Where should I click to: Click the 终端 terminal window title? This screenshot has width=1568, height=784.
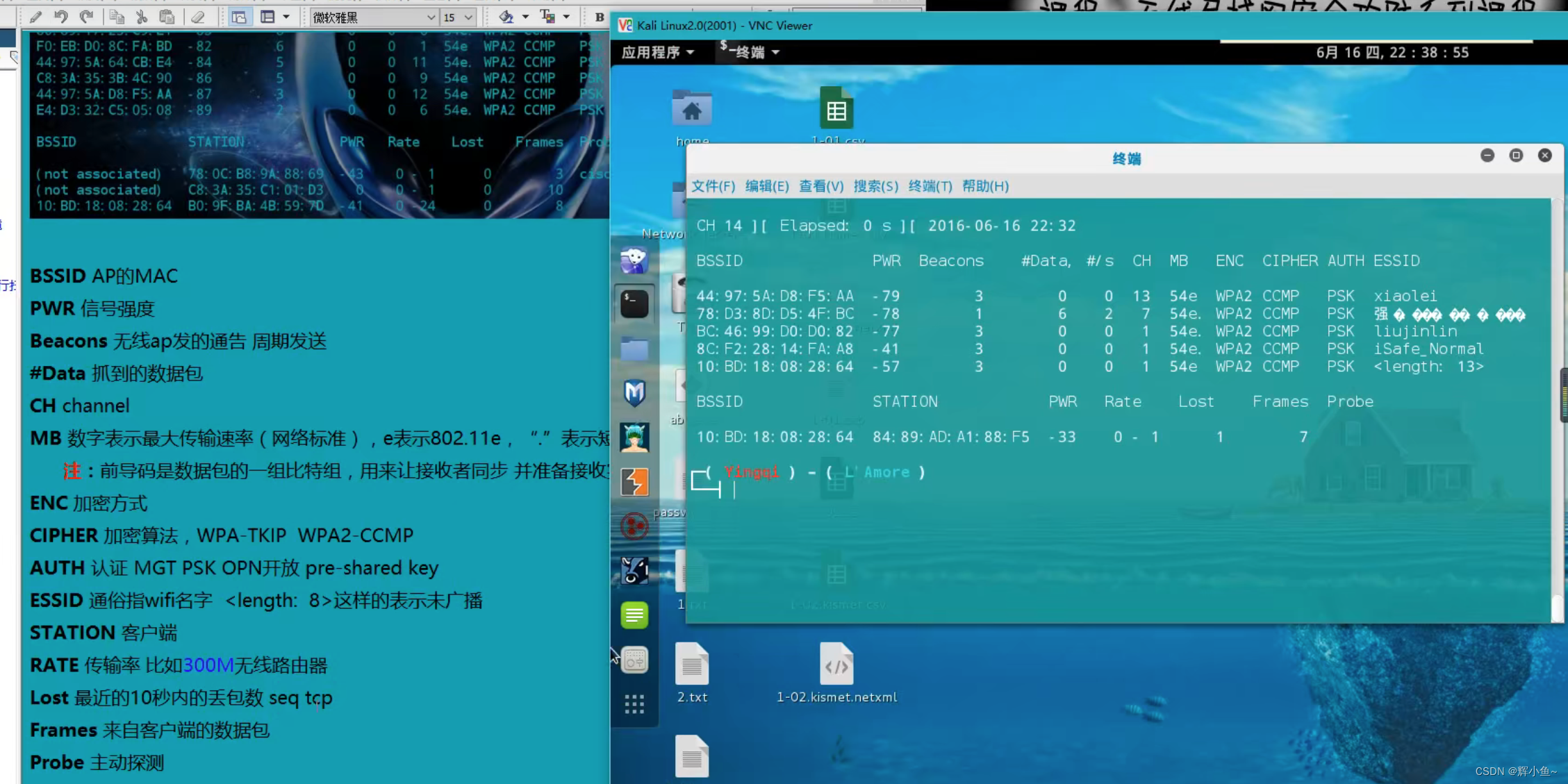1126,159
